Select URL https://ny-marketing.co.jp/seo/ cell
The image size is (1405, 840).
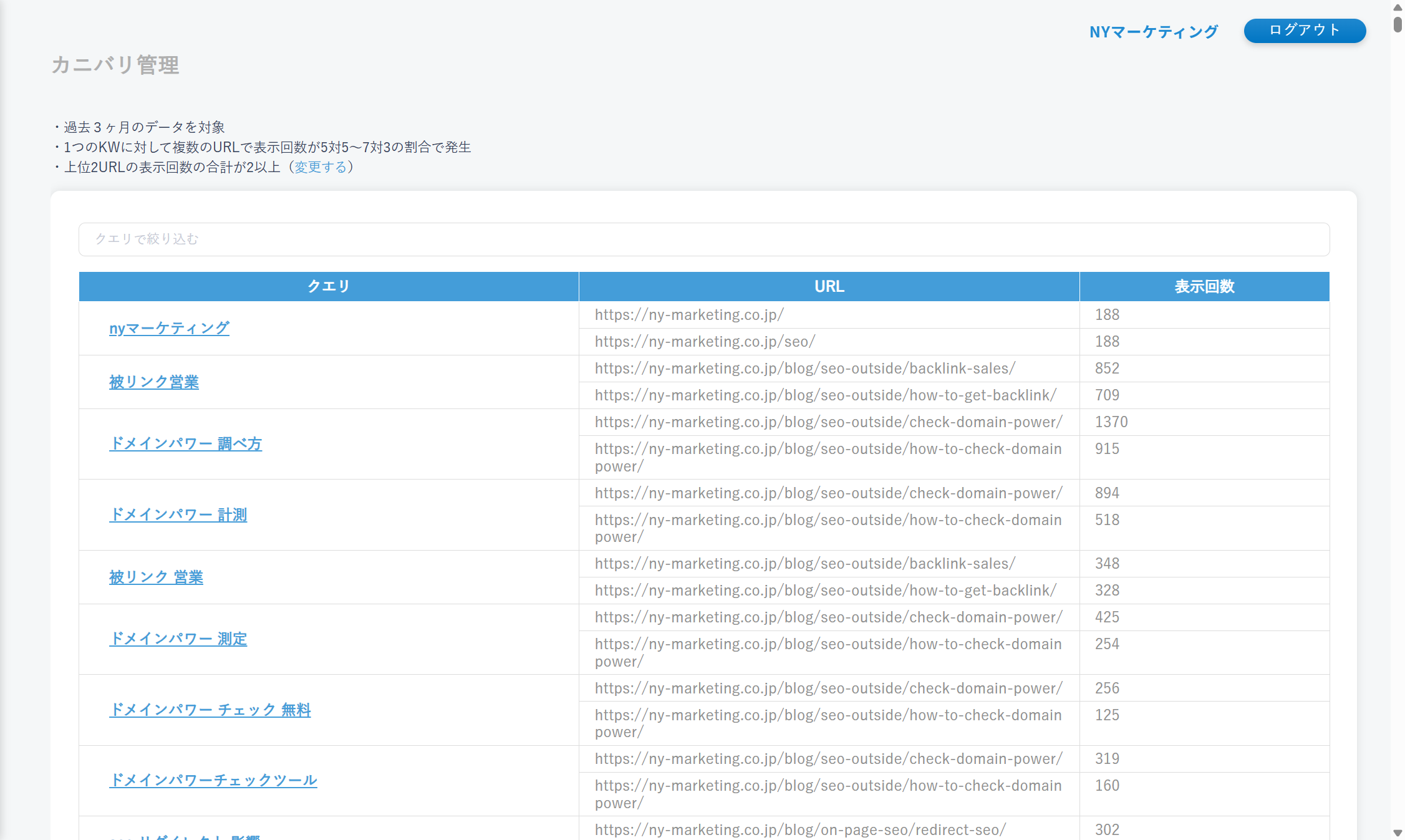(829, 342)
